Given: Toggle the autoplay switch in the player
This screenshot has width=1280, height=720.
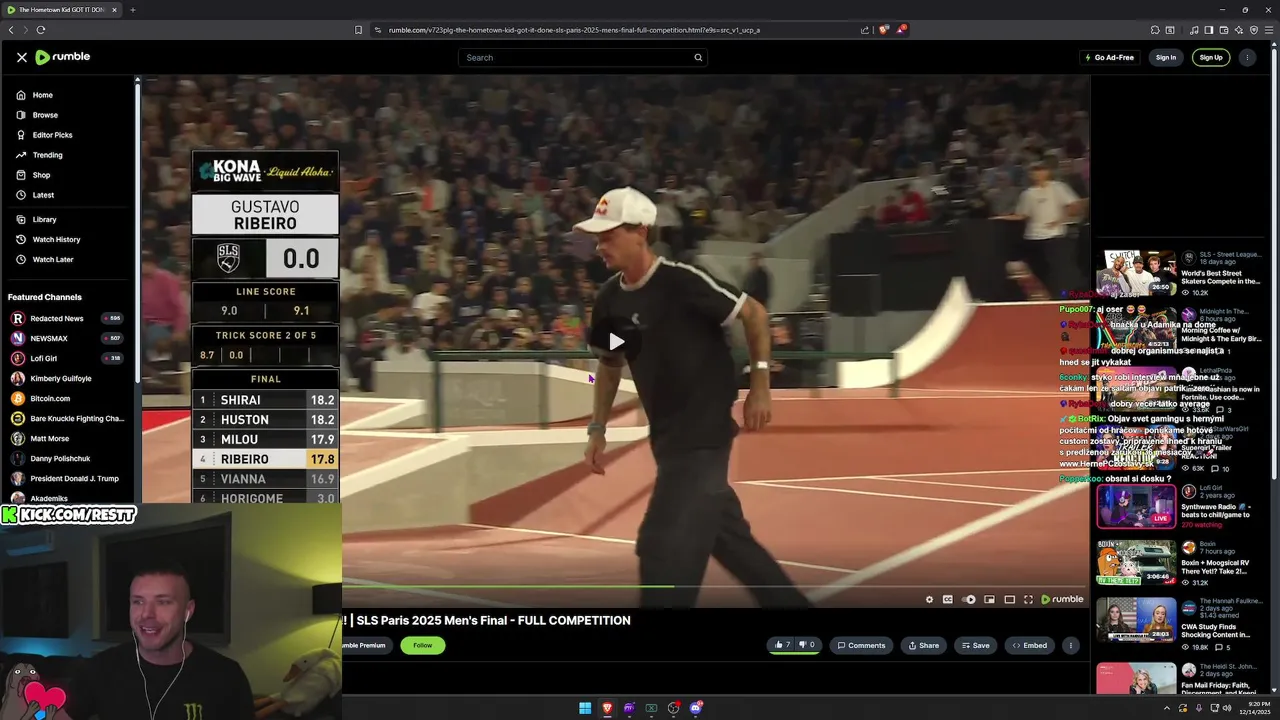Looking at the screenshot, I should point(968,599).
